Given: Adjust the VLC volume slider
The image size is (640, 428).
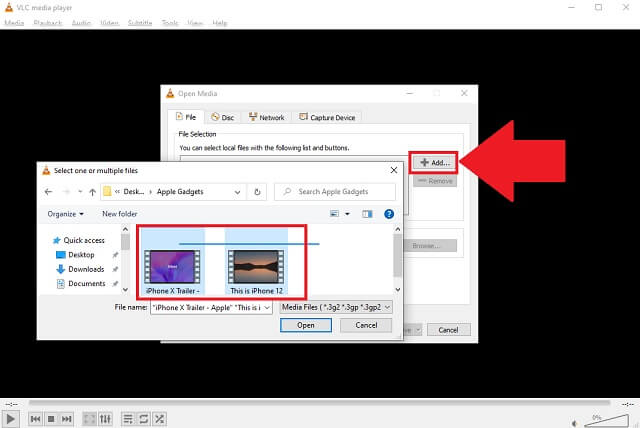Looking at the screenshot, I should 607,421.
